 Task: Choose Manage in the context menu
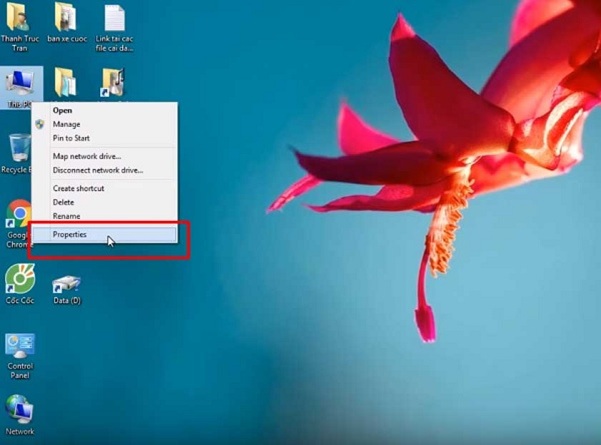click(104, 124)
